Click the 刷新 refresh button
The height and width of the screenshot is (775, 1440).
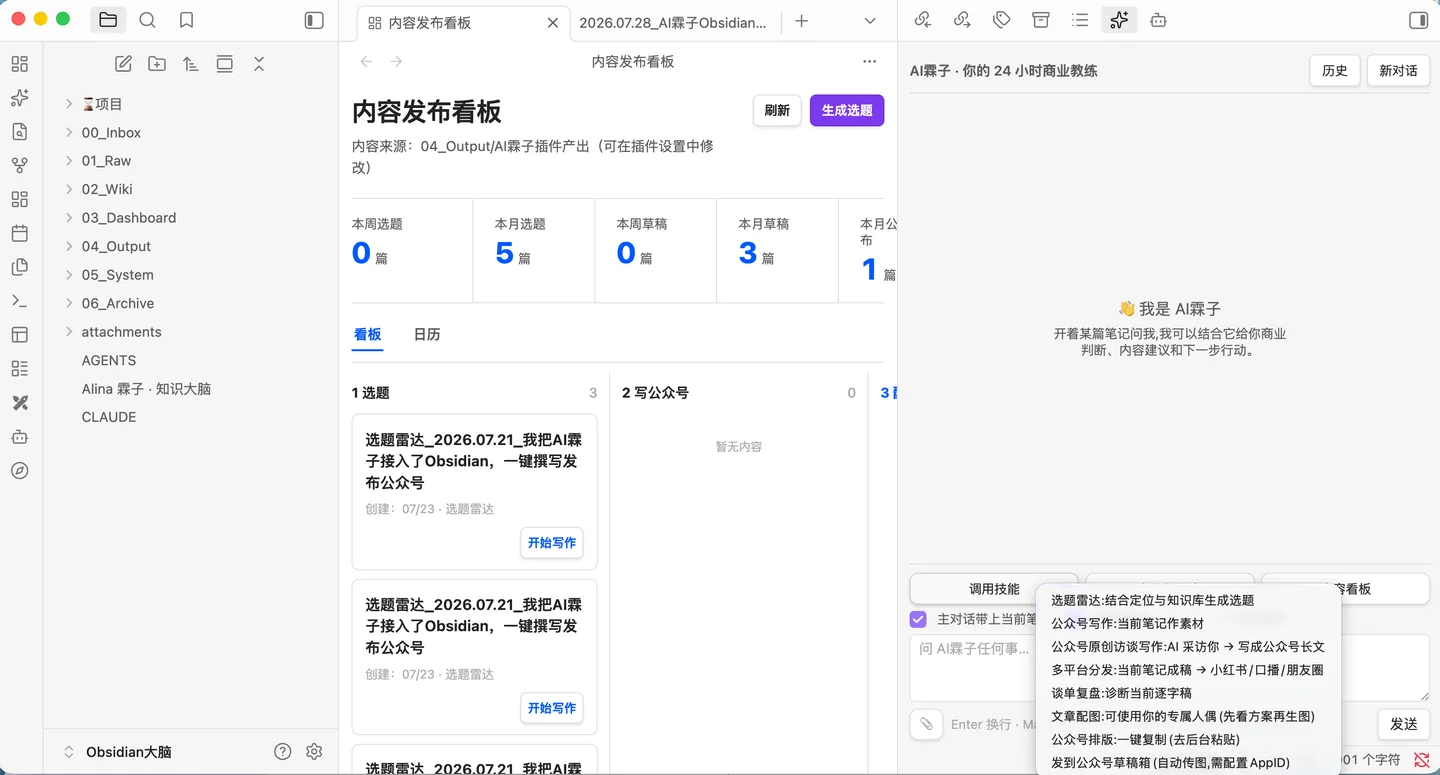[777, 110]
